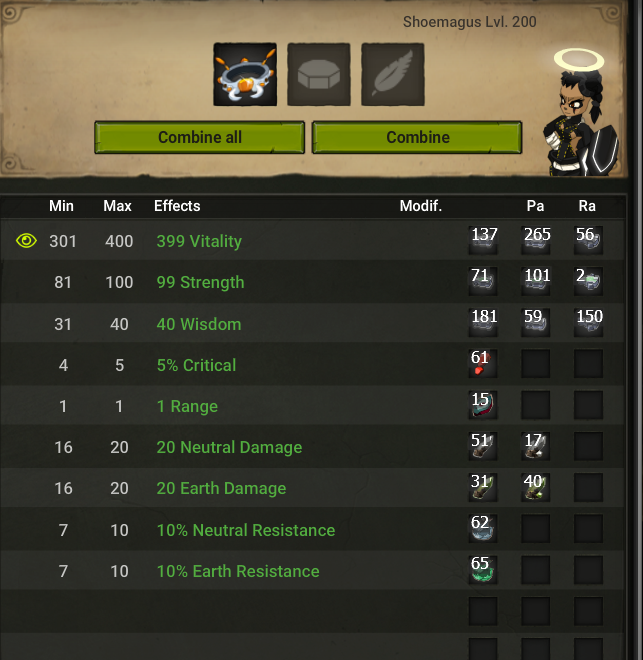This screenshot has width=643, height=660.
Task: Select the 99 Strength effect row
Action: [x=312, y=282]
